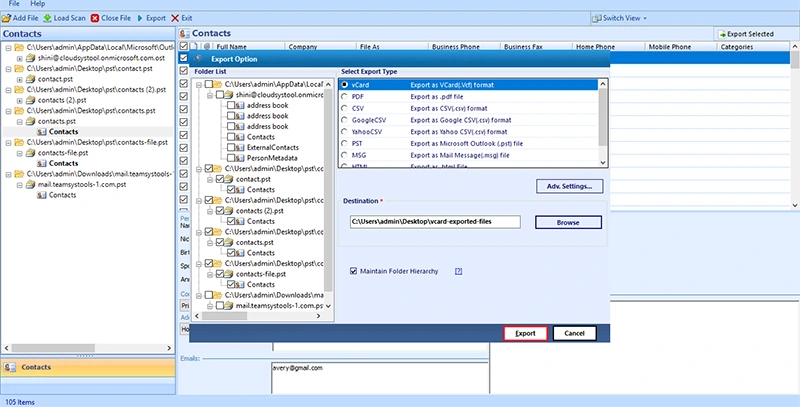This screenshot has width=800, height=407.
Task: Expand shini@cloudsystool.onmicrosoft.com.ost in left tree
Action: [19, 58]
